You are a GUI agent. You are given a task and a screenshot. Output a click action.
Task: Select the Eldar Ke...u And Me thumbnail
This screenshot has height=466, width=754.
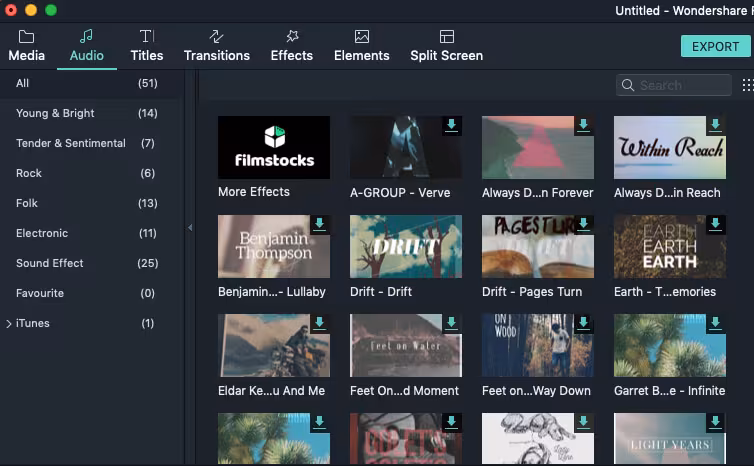(x=274, y=345)
